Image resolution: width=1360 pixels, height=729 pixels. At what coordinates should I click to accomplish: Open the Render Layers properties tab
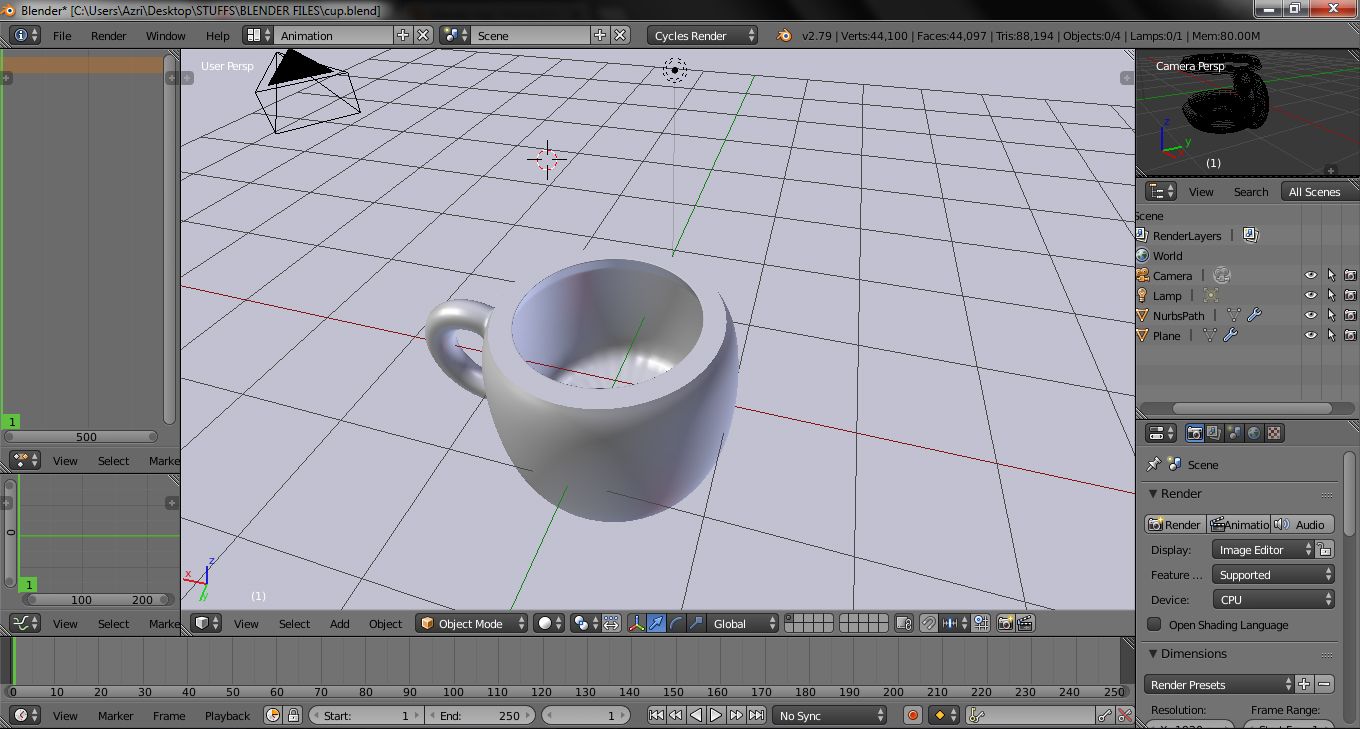coord(1214,433)
